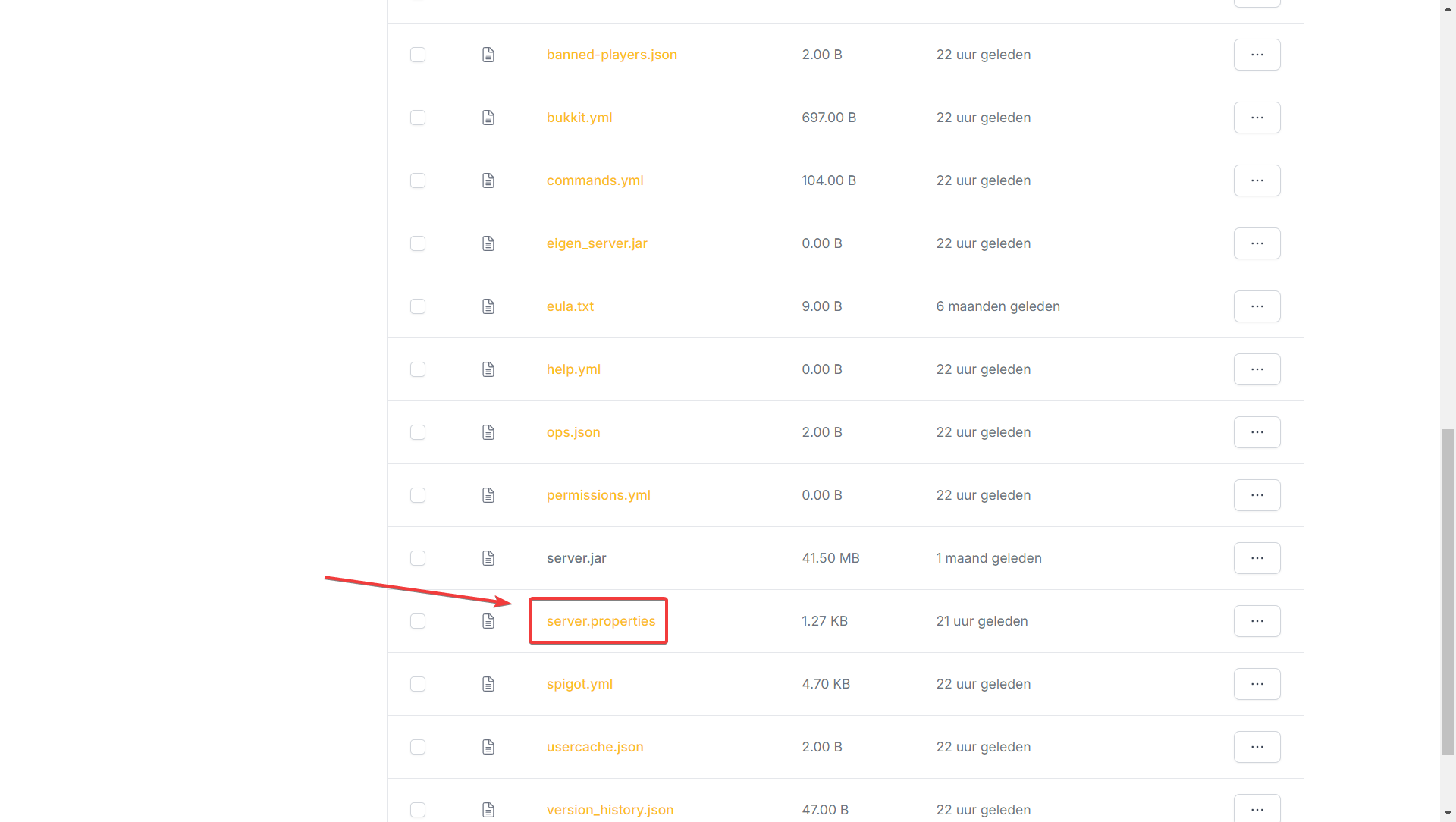
Task: Show the more options menu for server.jar
Action: tap(1257, 558)
